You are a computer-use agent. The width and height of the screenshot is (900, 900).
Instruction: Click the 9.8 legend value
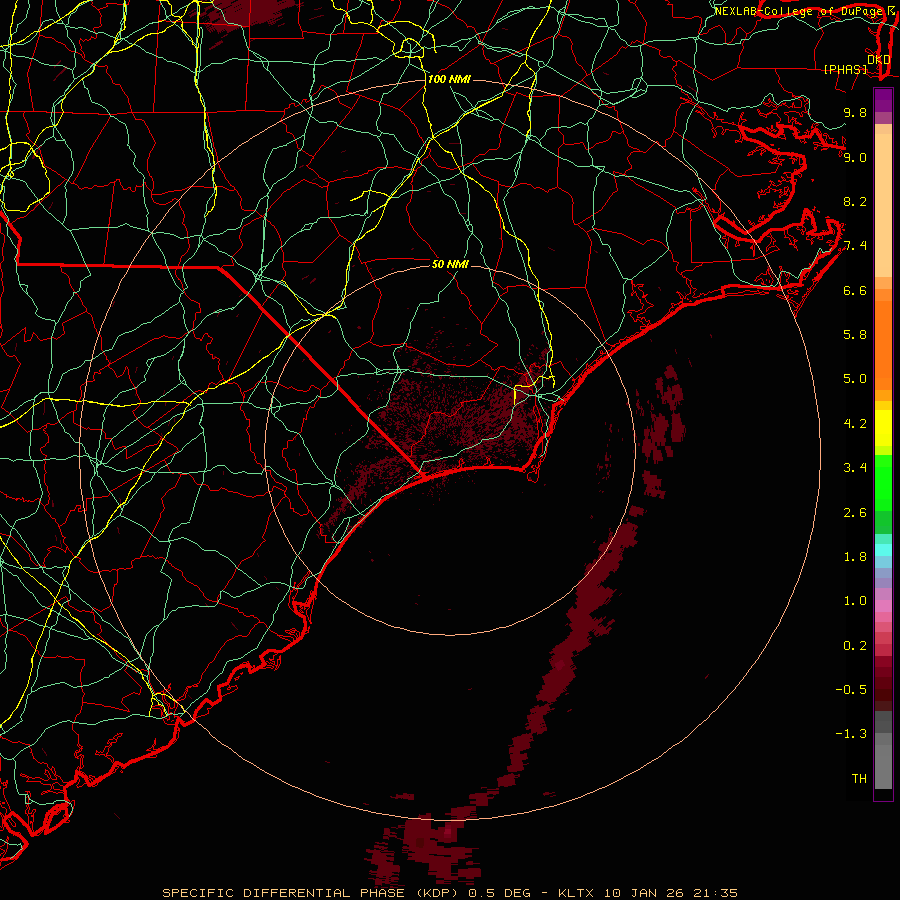click(855, 112)
